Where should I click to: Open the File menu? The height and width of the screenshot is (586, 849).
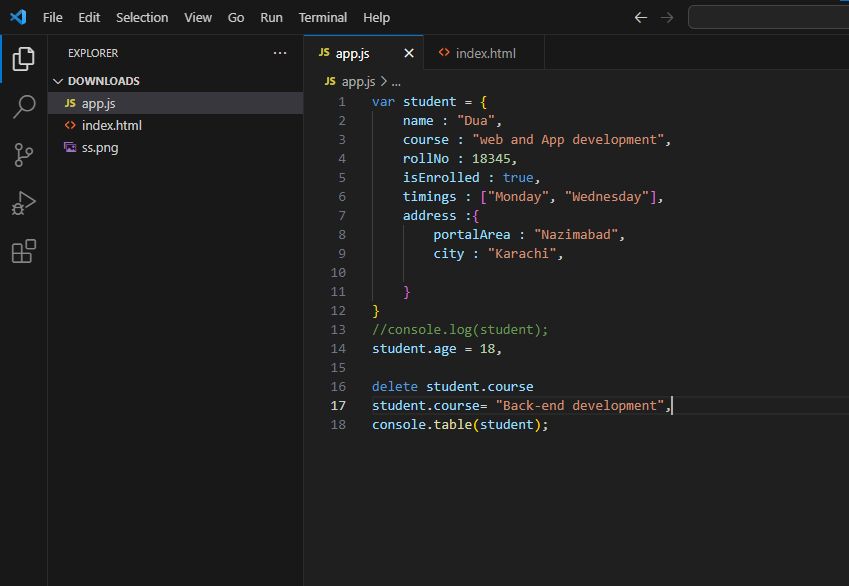52,17
